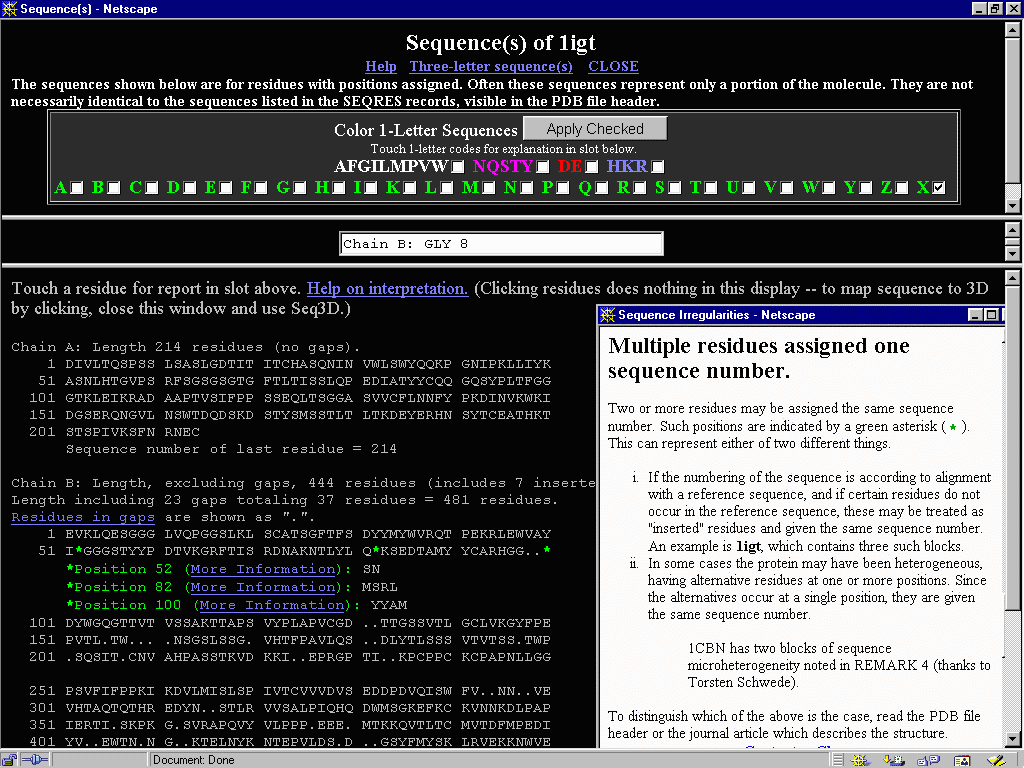Open the Three-letter sequence(s) link
The height and width of the screenshot is (768, 1024).
pyautogui.click(x=491, y=66)
